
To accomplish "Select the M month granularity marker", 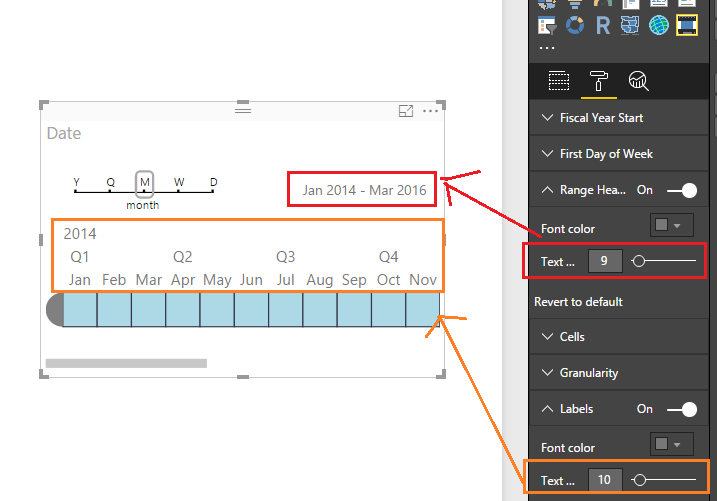I will click(x=144, y=183).
